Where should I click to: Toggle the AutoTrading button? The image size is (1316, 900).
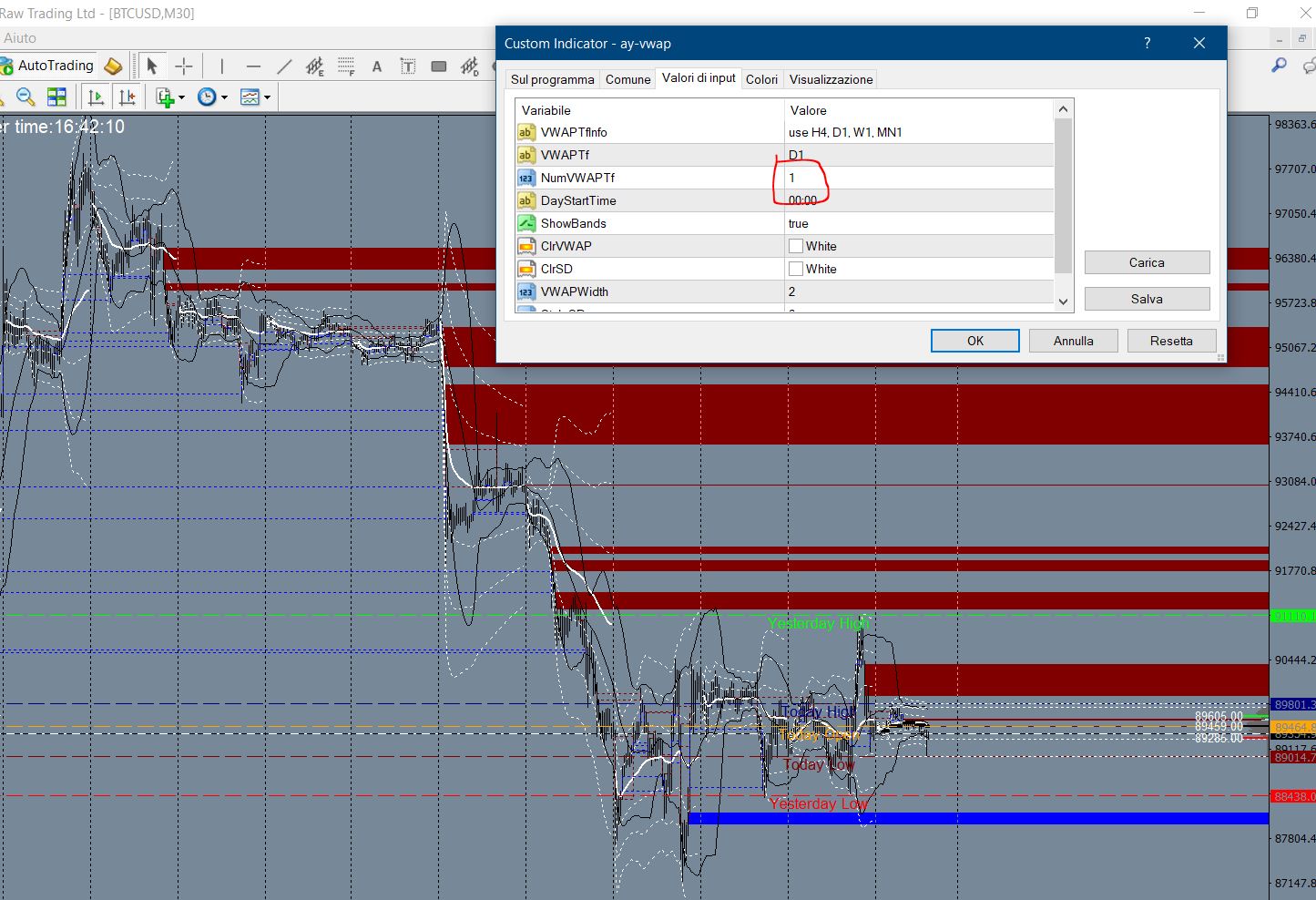[48, 66]
